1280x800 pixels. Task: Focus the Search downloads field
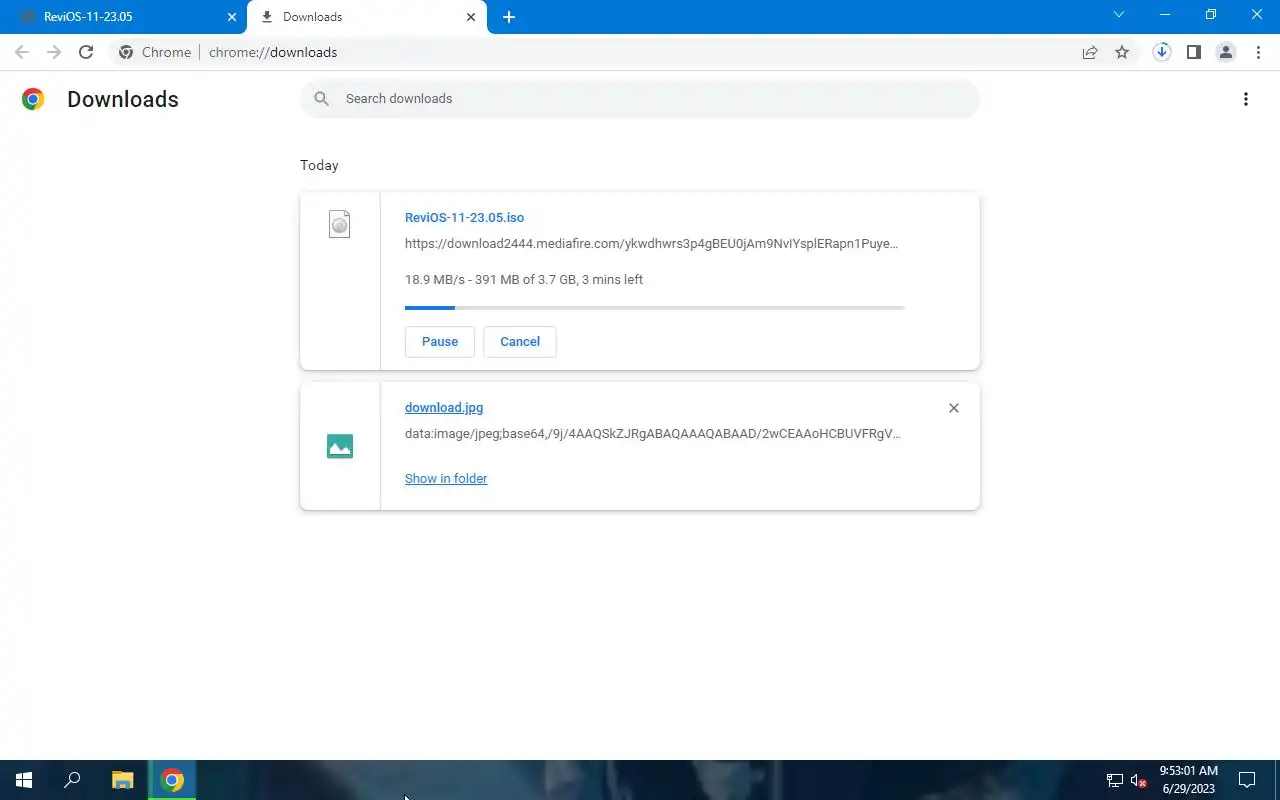pyautogui.click(x=640, y=98)
